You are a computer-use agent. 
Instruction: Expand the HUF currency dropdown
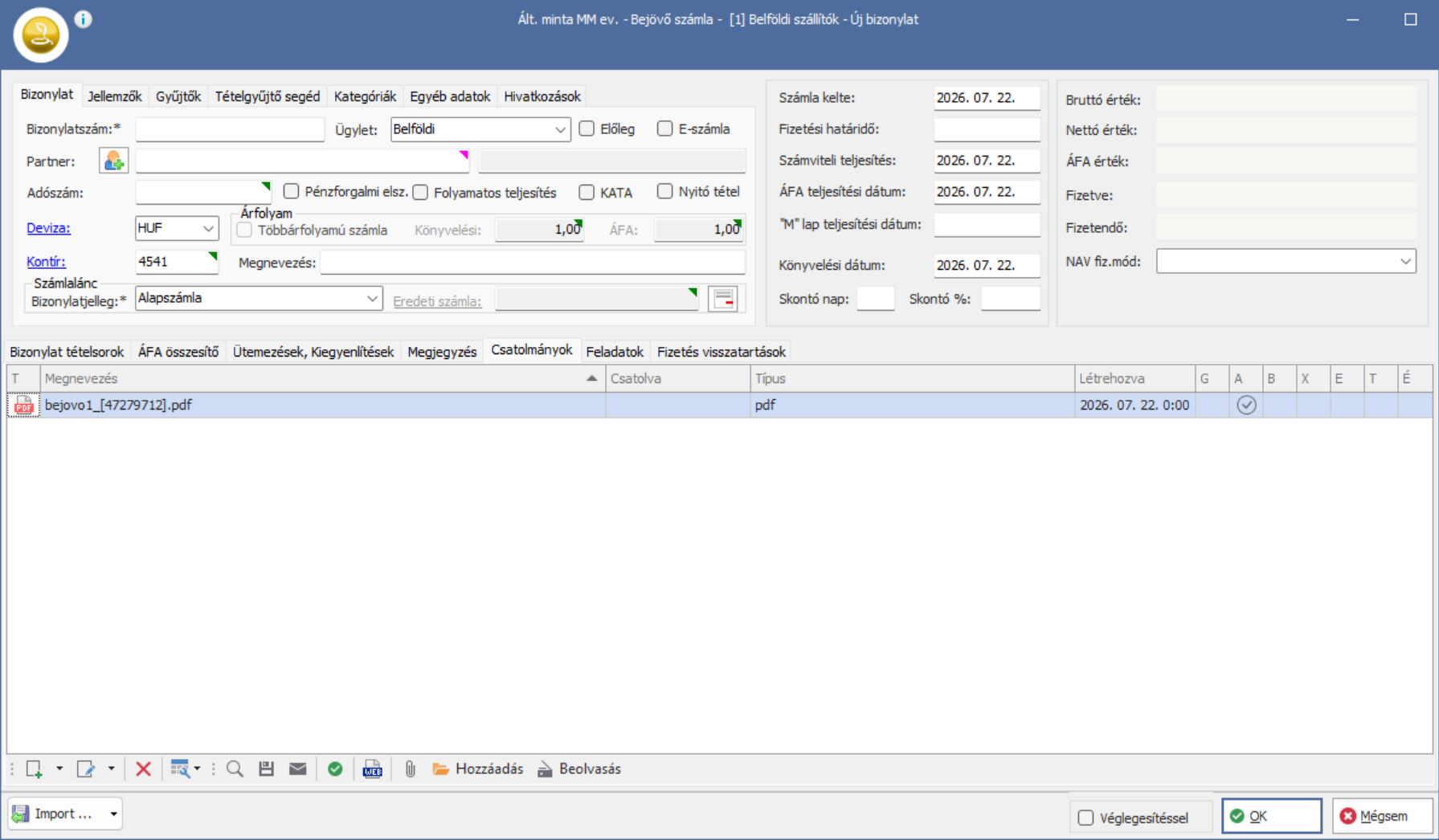(x=208, y=228)
